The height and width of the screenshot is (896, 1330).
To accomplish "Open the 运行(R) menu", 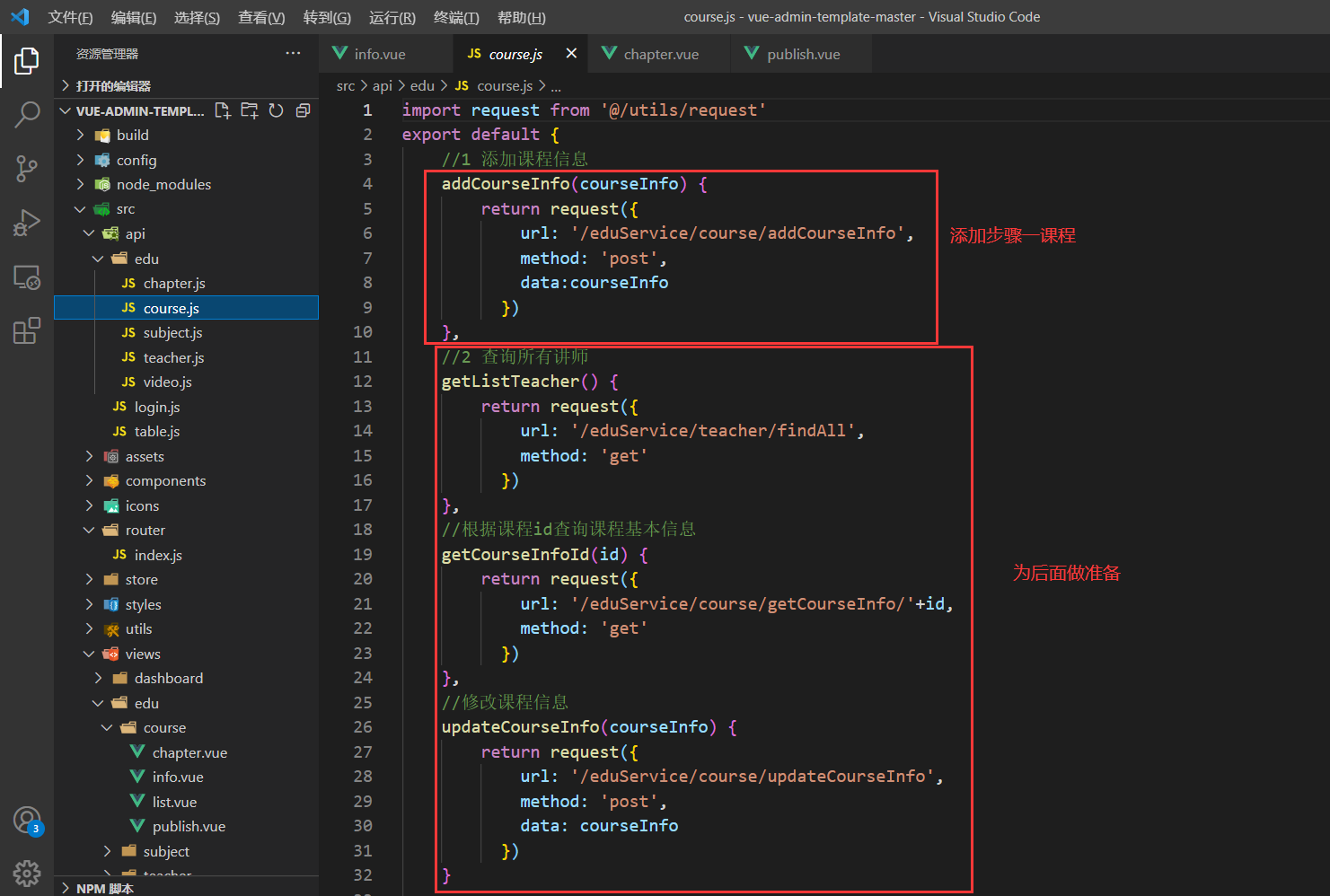I will pyautogui.click(x=392, y=17).
